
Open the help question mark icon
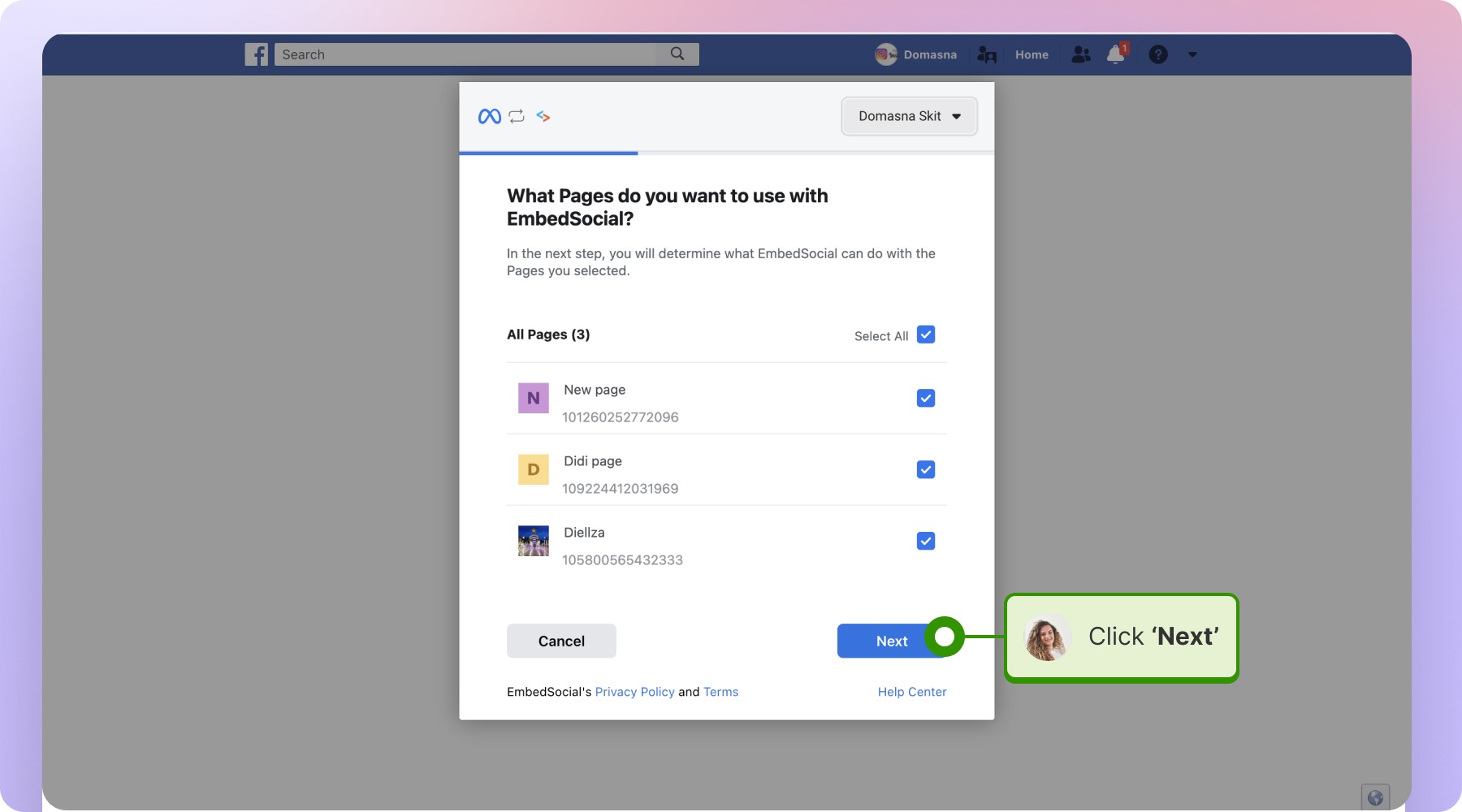click(1158, 54)
